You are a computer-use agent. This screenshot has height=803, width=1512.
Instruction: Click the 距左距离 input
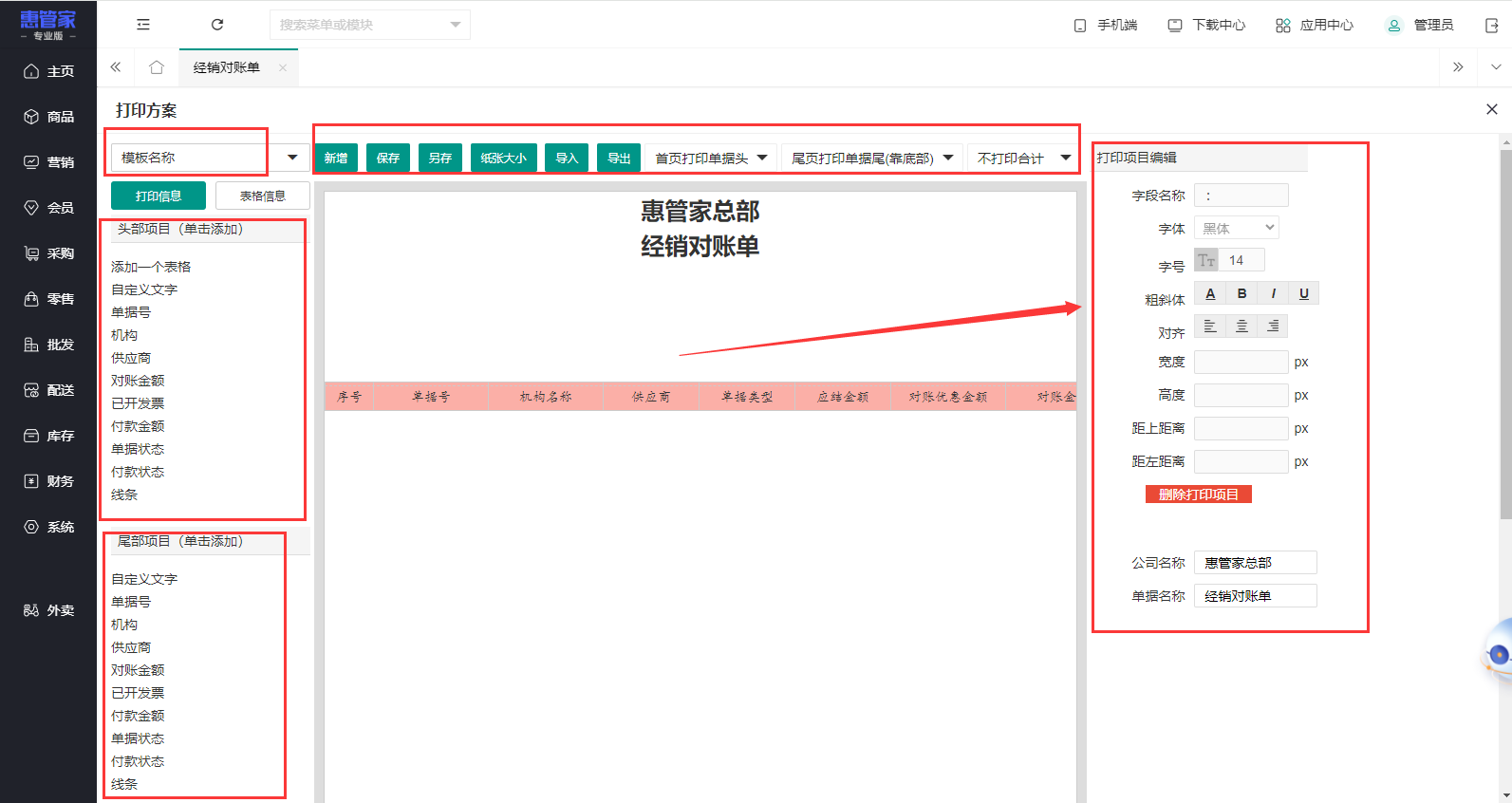click(1241, 461)
